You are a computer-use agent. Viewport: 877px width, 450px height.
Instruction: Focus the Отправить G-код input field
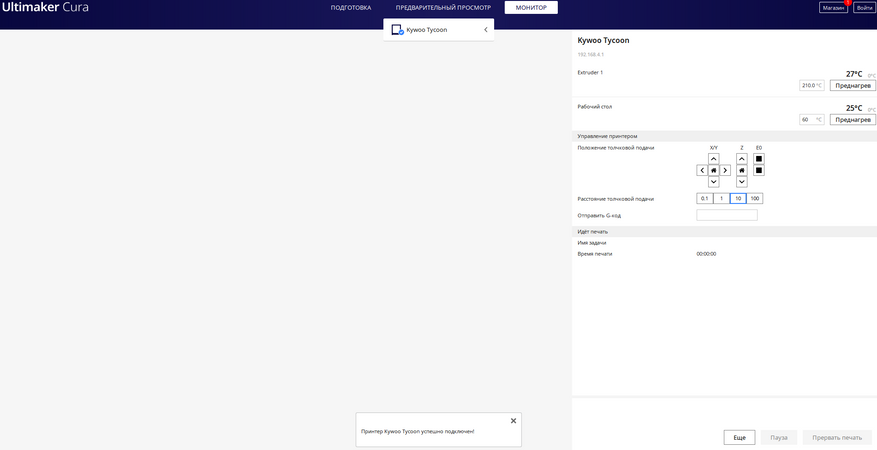click(x=727, y=215)
